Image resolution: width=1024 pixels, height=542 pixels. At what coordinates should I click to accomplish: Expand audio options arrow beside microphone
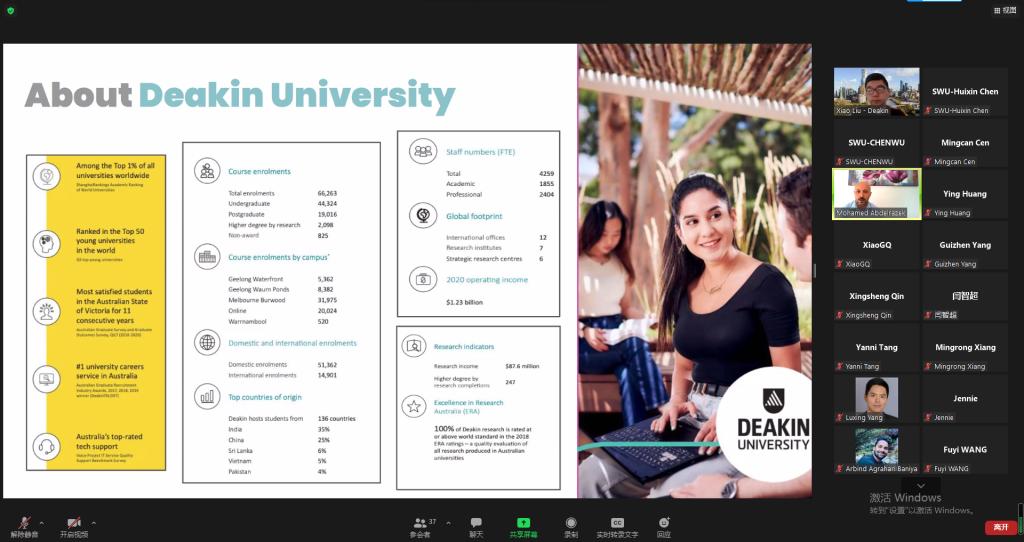coord(42,522)
